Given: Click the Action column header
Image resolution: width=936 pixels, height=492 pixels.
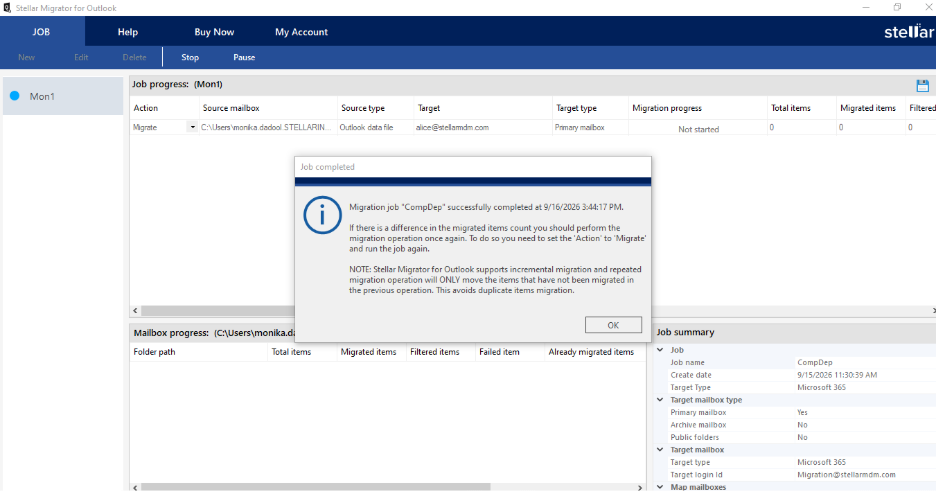Looking at the screenshot, I should pyautogui.click(x=164, y=108).
